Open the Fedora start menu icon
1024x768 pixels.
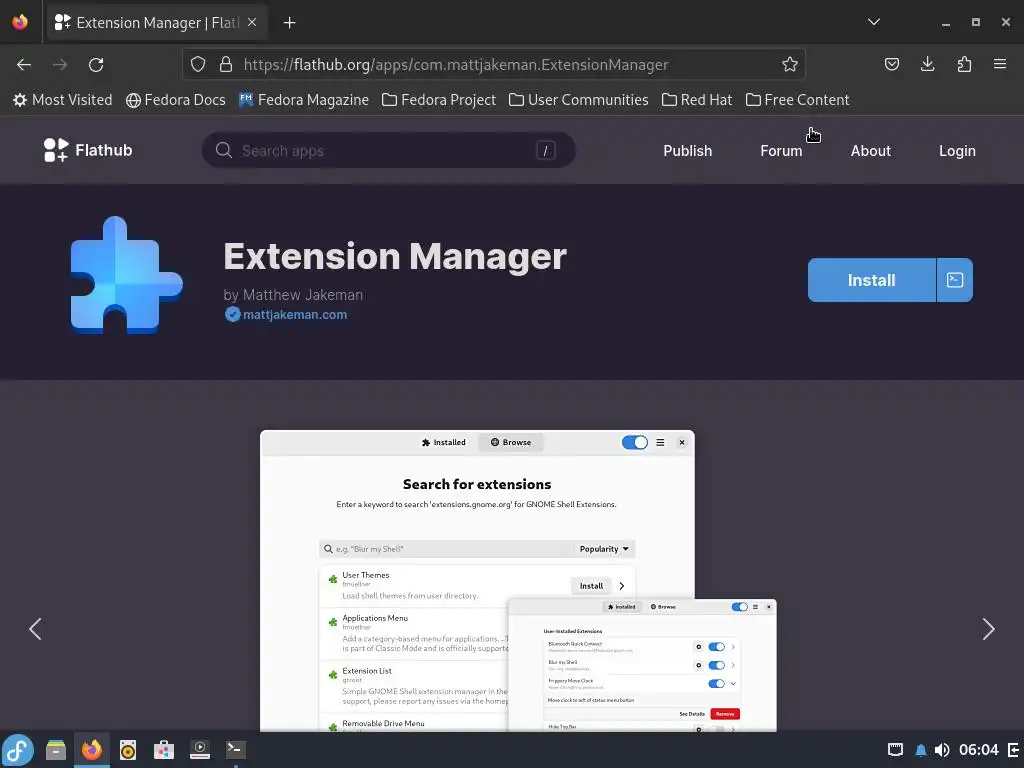(18, 750)
